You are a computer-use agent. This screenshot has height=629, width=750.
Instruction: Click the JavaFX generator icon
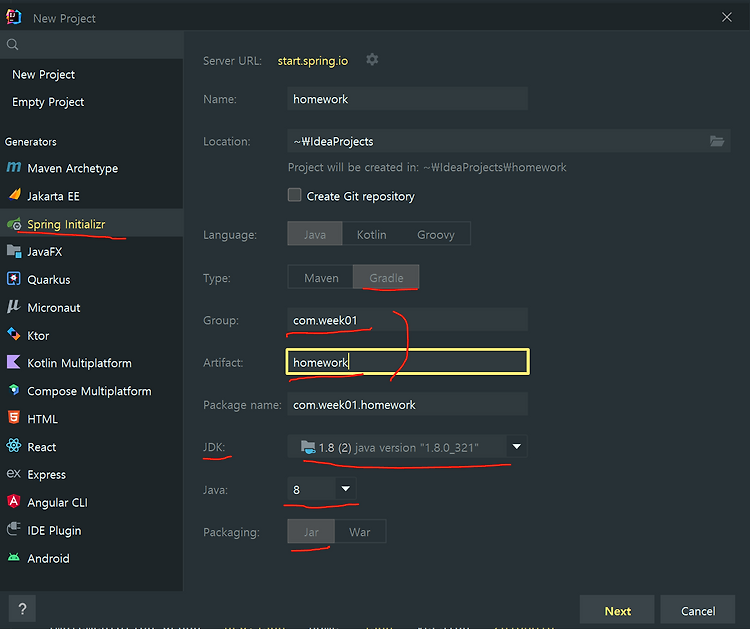tap(14, 251)
